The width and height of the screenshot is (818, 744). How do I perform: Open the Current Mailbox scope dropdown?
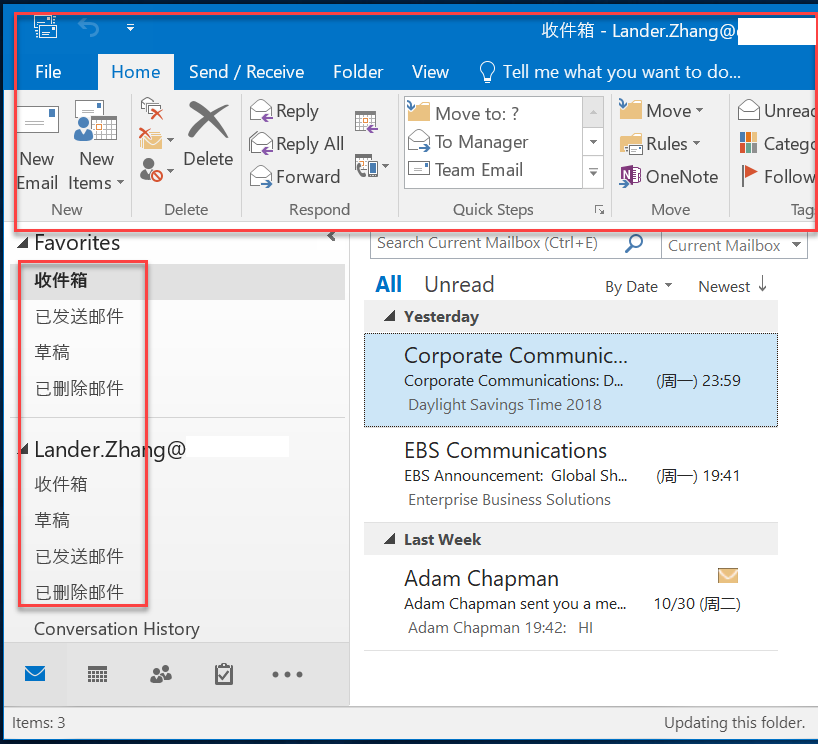pos(734,246)
